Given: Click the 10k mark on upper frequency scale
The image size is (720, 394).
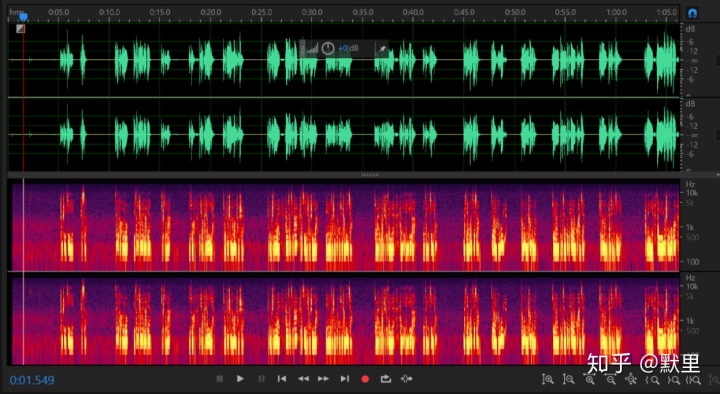Looking at the screenshot, I should click(692, 193).
